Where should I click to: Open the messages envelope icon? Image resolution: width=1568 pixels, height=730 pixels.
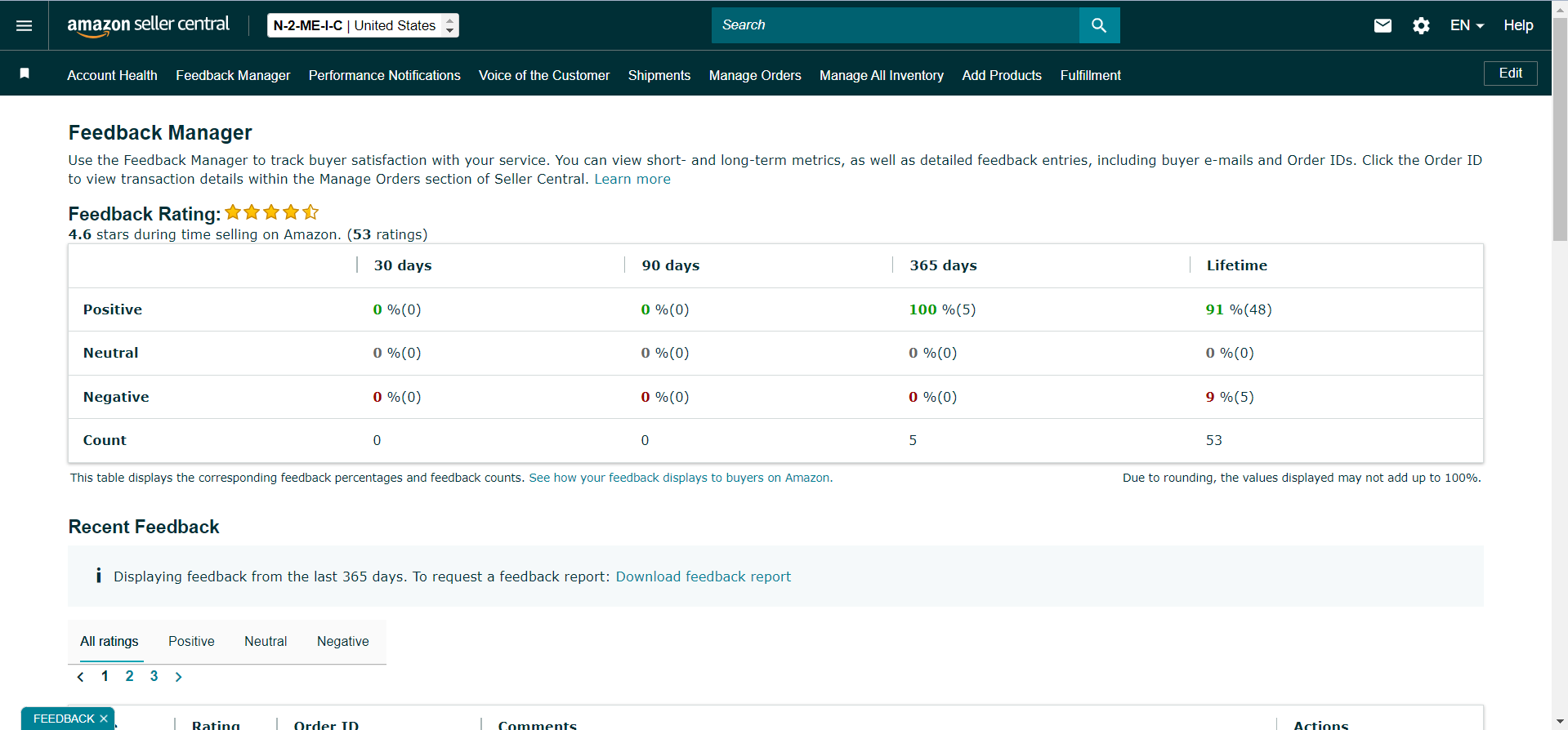click(1383, 25)
